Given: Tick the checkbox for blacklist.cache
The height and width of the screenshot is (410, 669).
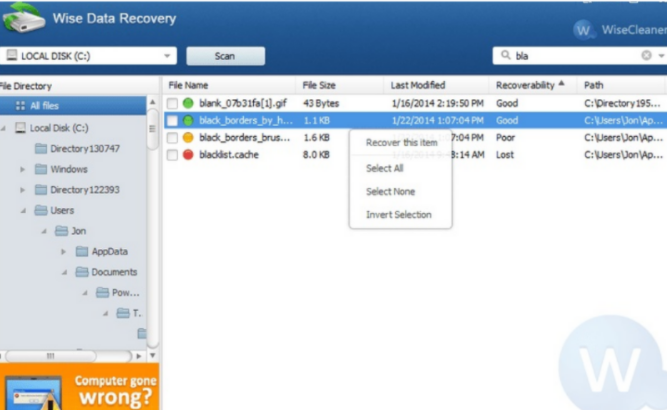Looking at the screenshot, I should tap(173, 155).
